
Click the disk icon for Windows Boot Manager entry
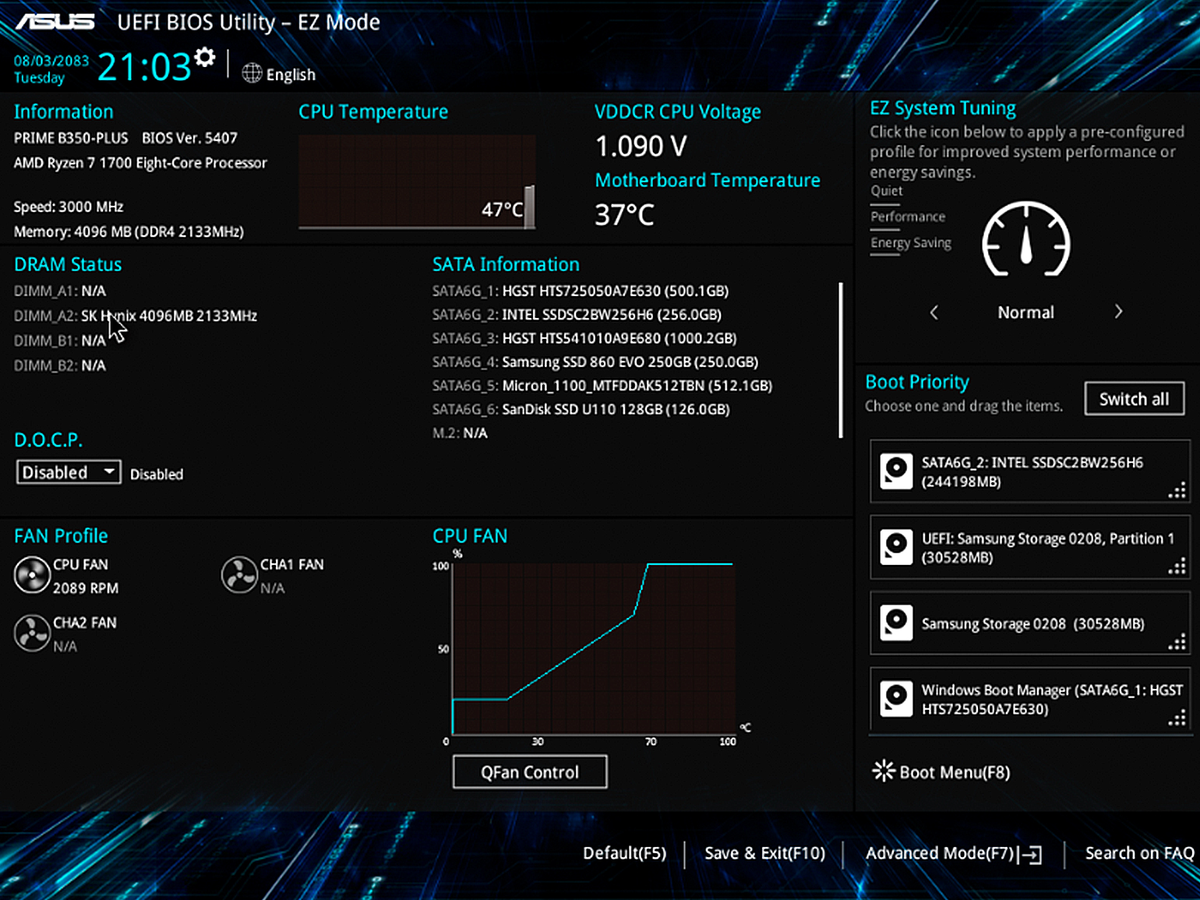[x=897, y=699]
